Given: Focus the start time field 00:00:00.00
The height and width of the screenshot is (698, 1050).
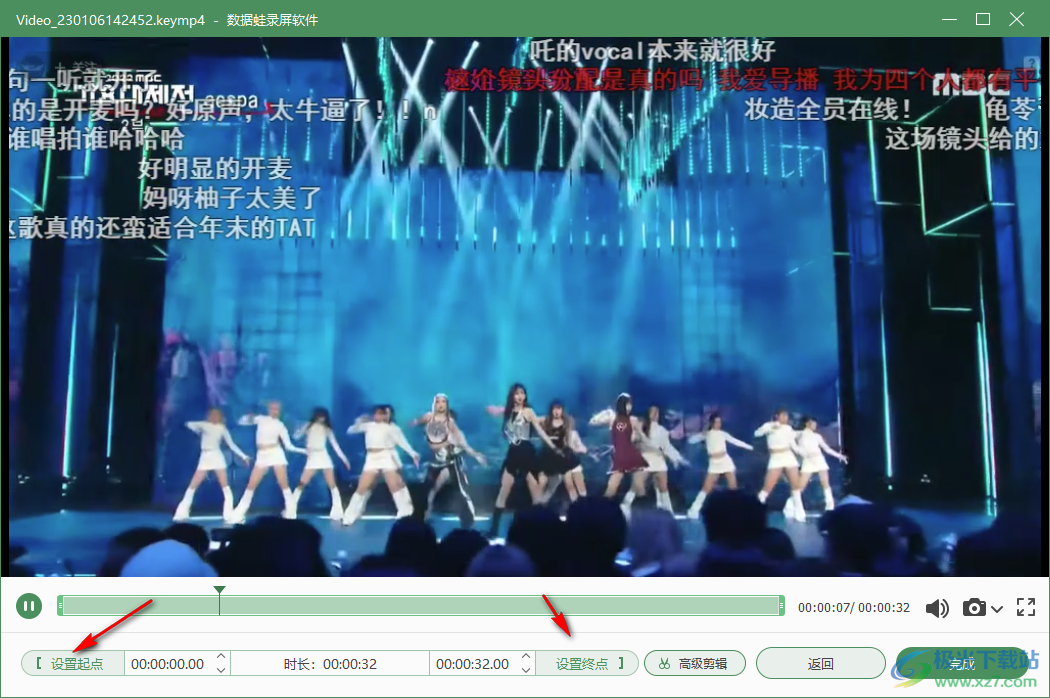Looking at the screenshot, I should (168, 664).
